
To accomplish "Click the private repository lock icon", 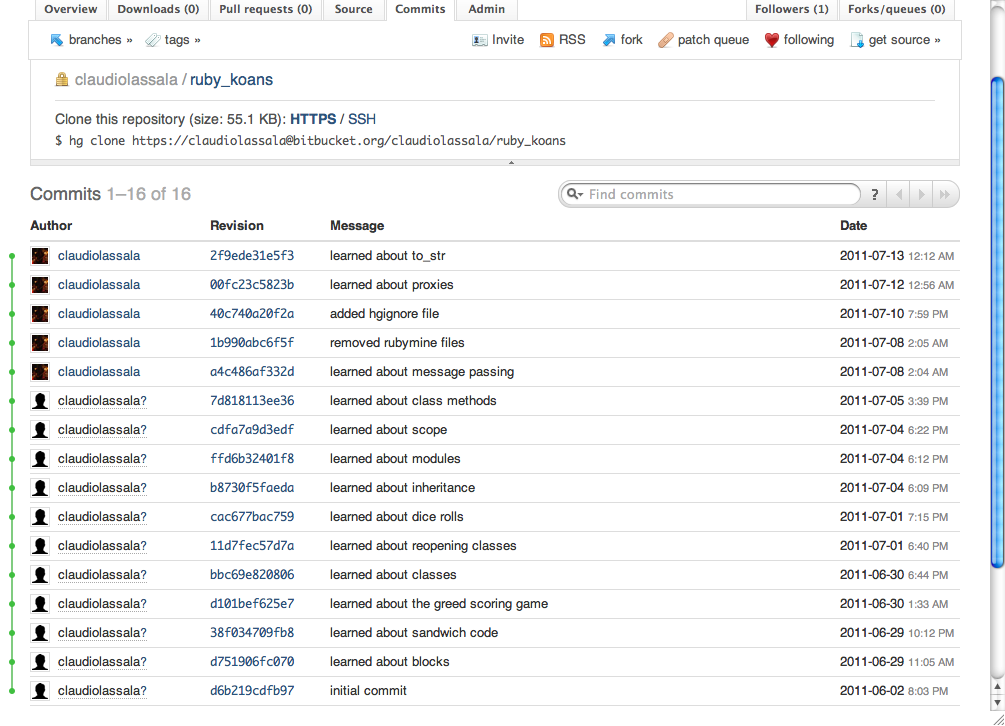I will click(62, 78).
